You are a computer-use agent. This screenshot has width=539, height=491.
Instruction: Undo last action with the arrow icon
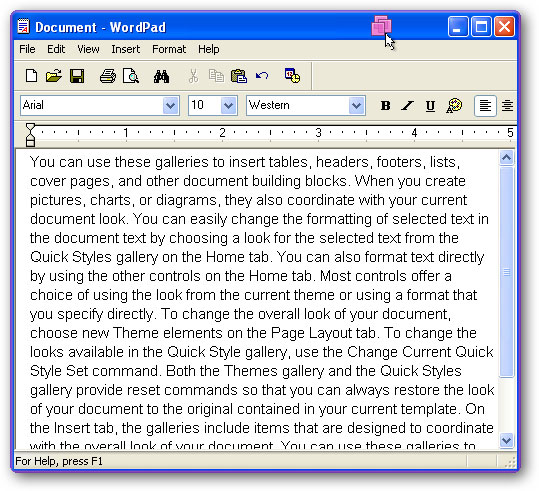(262, 76)
